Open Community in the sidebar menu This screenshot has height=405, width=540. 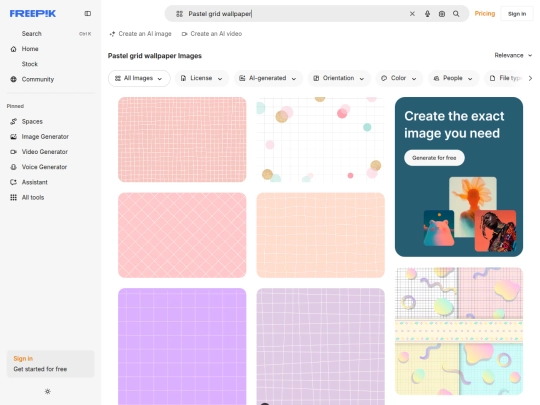(38, 79)
